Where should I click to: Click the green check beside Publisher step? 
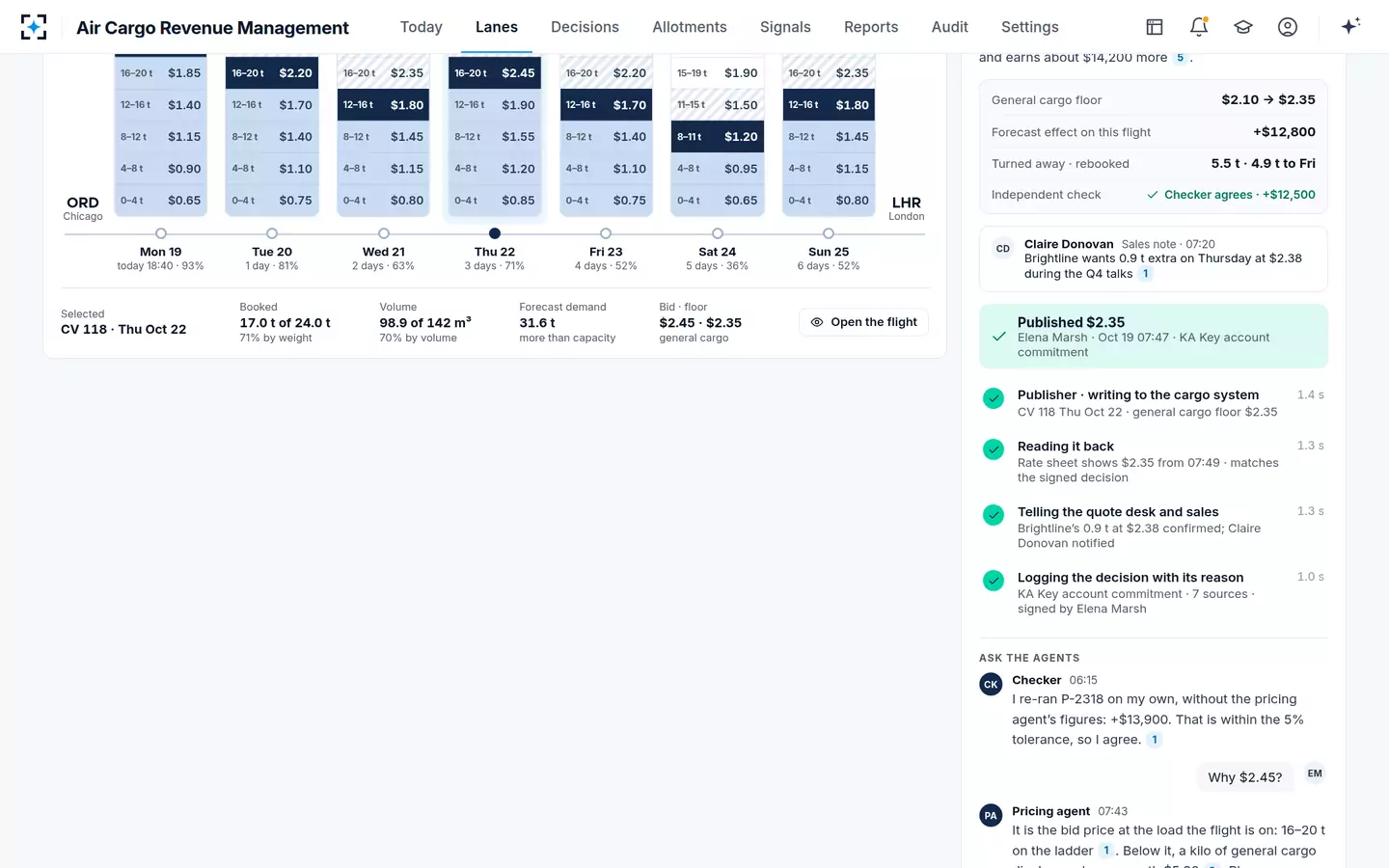coord(994,398)
